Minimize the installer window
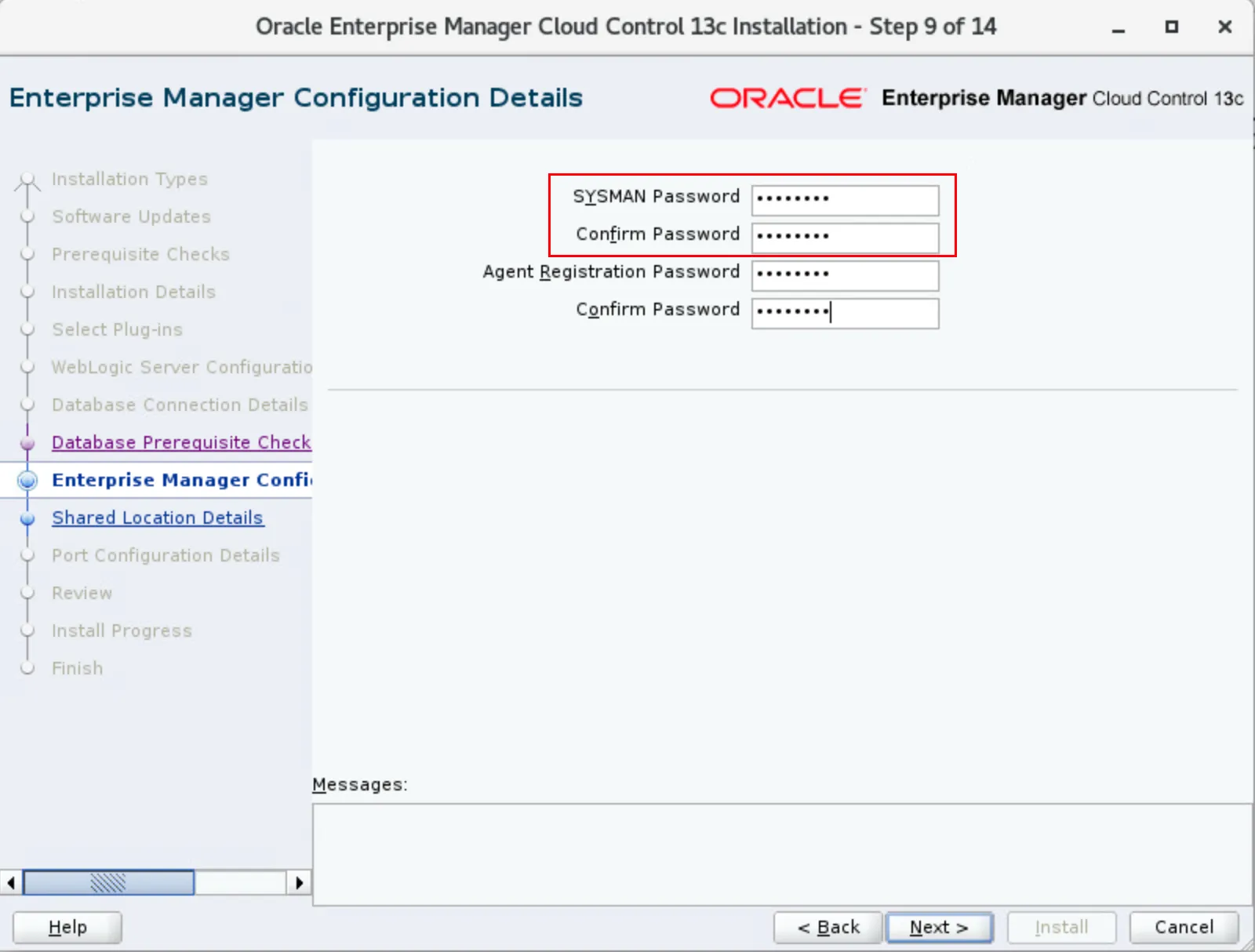Screen dimensions: 1255x952 coord(1119,27)
